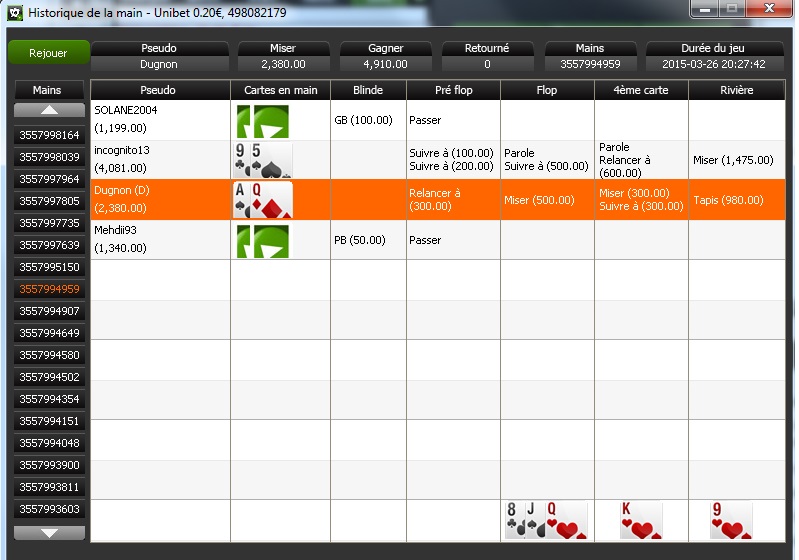The width and height of the screenshot is (799, 560).
Task: Click the Retourné value 0
Action: click(487, 64)
